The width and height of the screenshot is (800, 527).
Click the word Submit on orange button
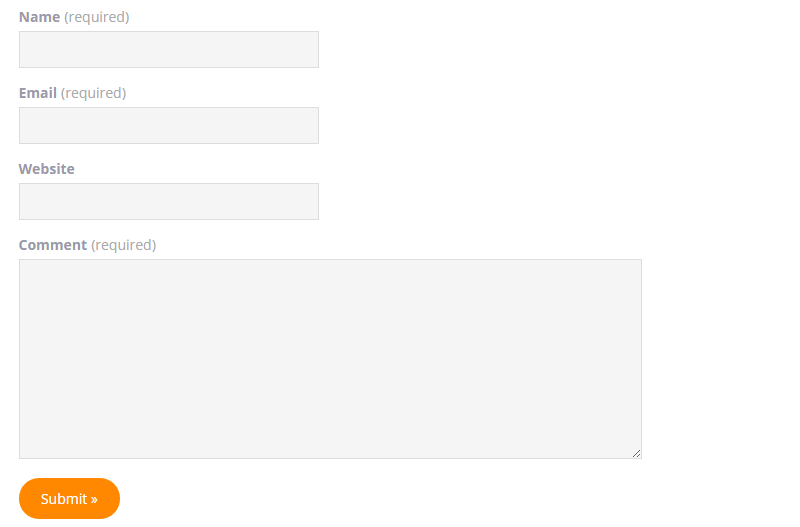pyautogui.click(x=64, y=498)
